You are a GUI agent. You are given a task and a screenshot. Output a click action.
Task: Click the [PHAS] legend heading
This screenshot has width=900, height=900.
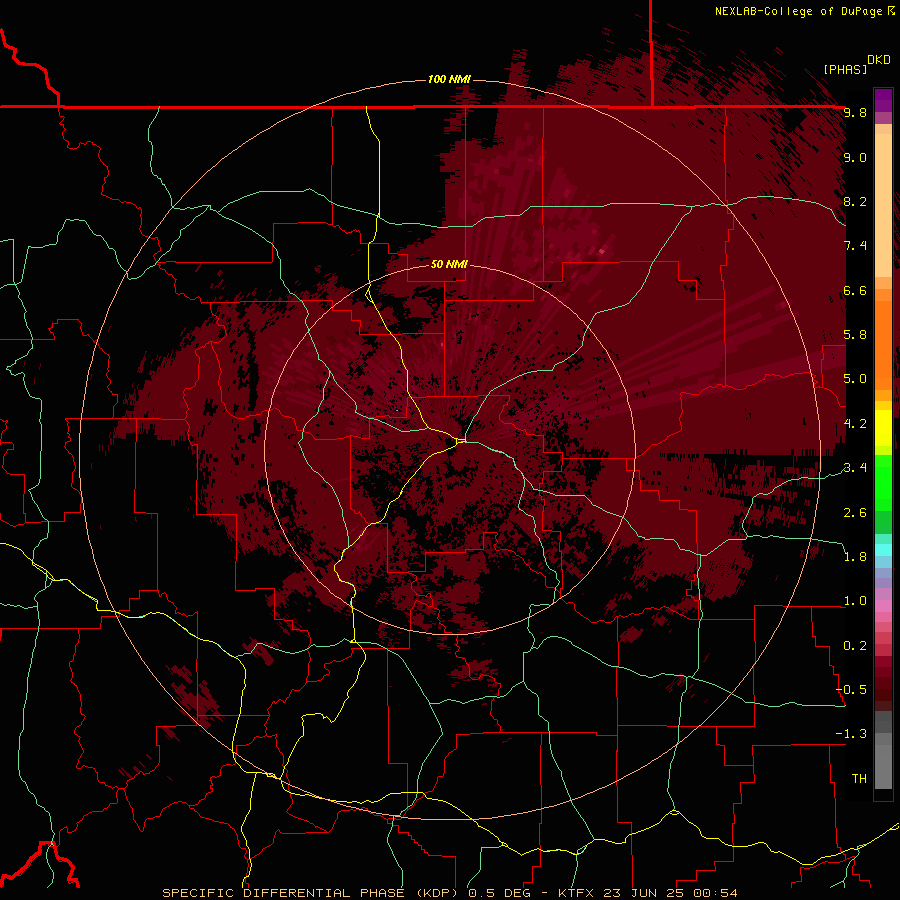pos(845,69)
